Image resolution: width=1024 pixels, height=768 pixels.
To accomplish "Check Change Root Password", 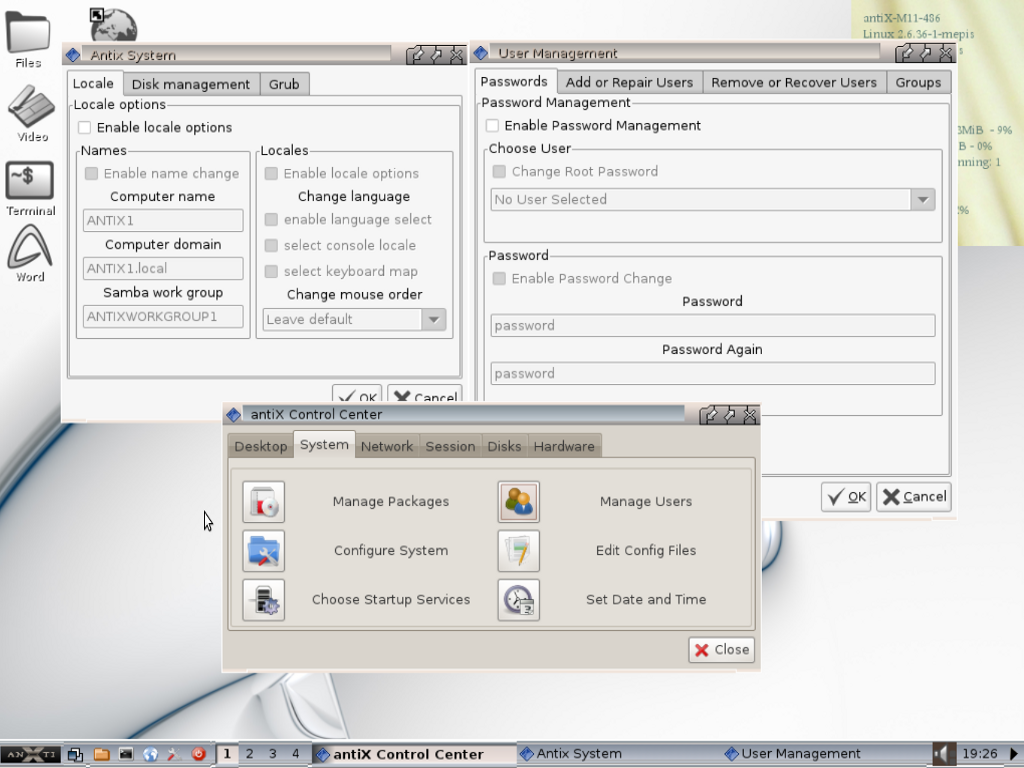I will tap(500, 171).
